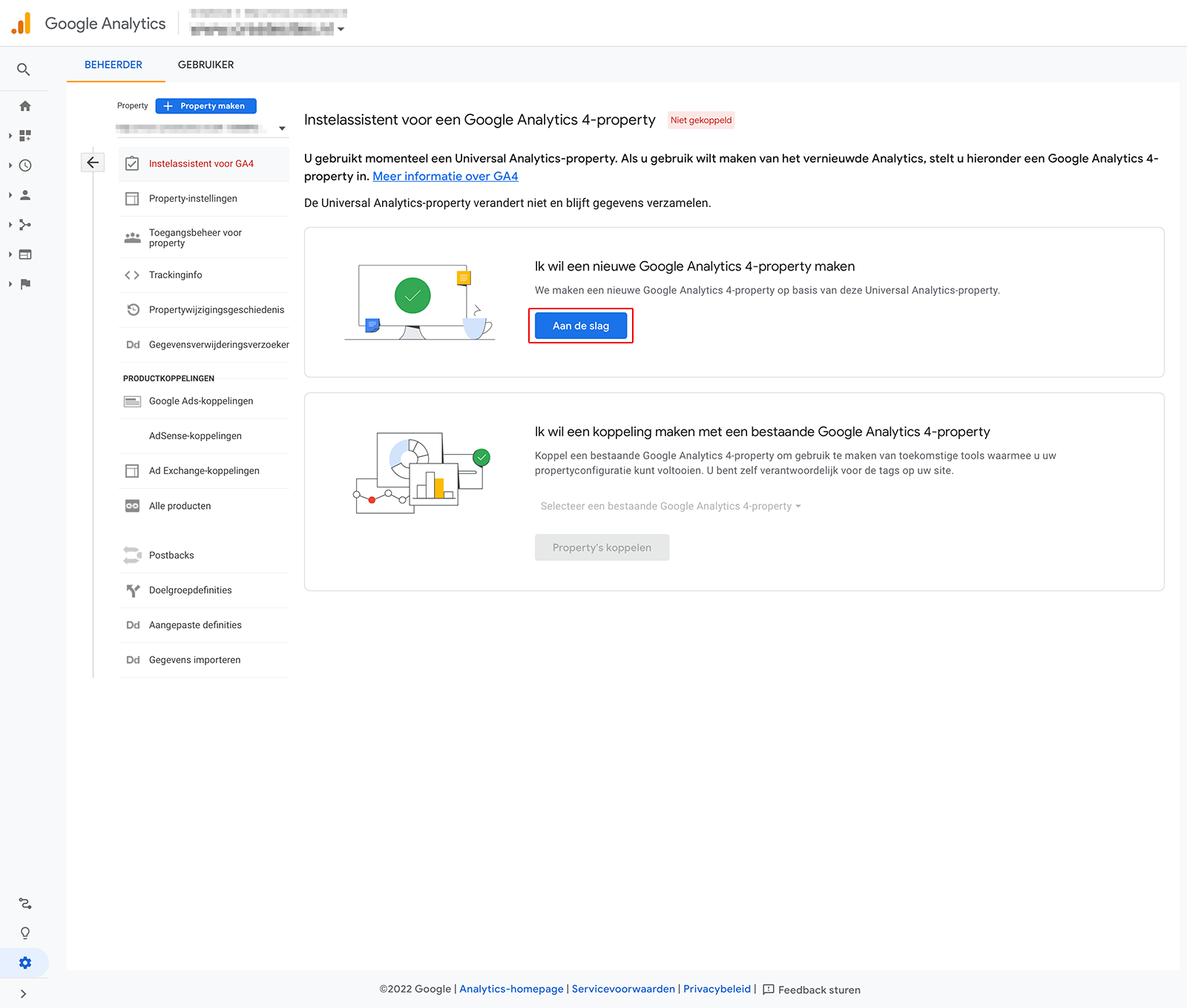Viewport: 1187px width, 1008px height.
Task: Click Feedback sturen in footer
Action: (x=812, y=990)
